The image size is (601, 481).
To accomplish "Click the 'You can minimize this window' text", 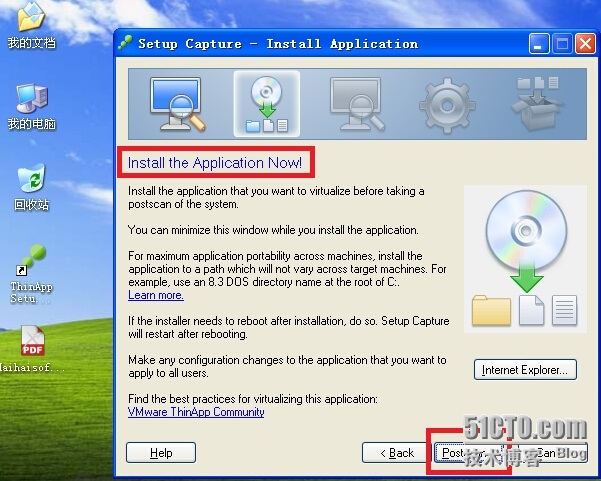I will [x=273, y=230].
